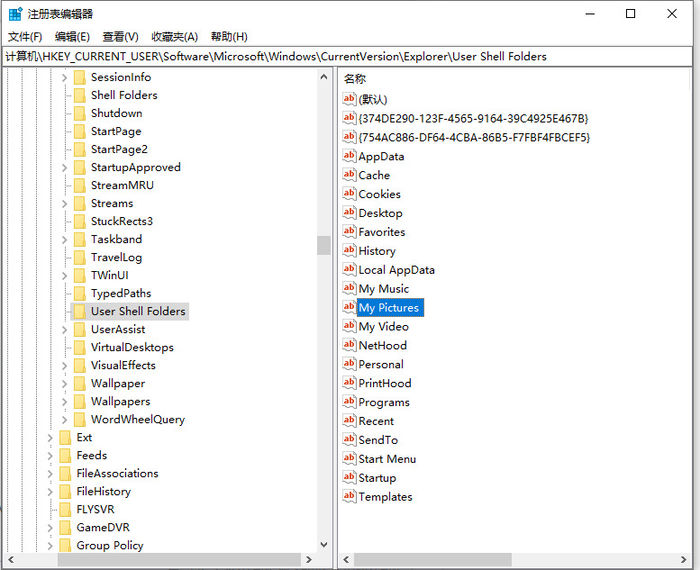700x570 pixels.
Task: Select the Shutdown key folder icon
Action: [79, 113]
